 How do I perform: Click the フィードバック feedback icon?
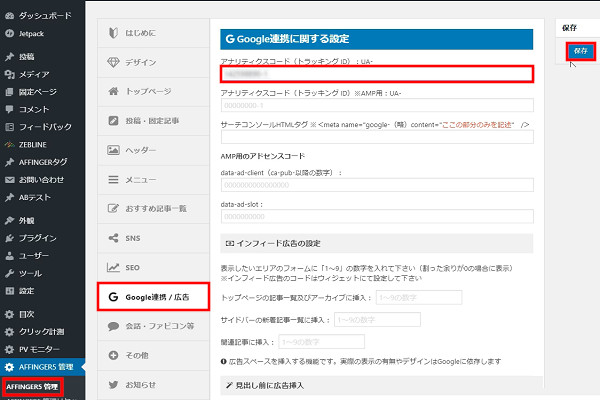pyautogui.click(x=10, y=127)
